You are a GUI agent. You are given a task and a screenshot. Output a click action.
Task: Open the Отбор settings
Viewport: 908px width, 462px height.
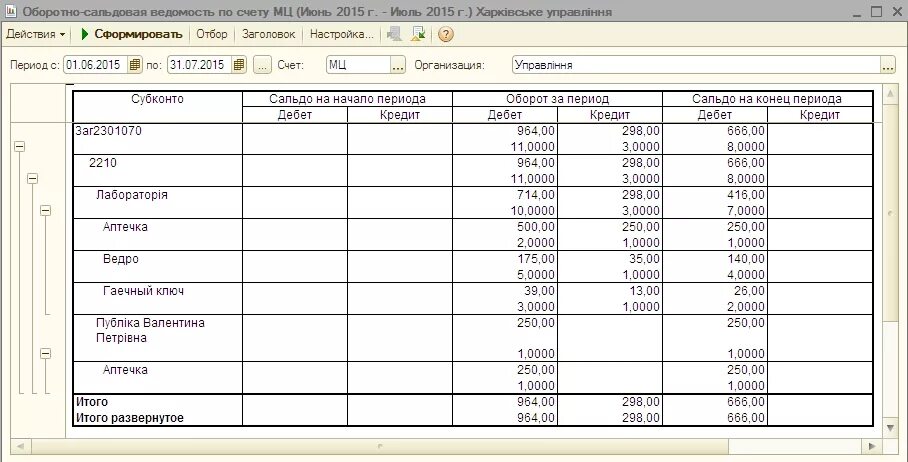[212, 34]
